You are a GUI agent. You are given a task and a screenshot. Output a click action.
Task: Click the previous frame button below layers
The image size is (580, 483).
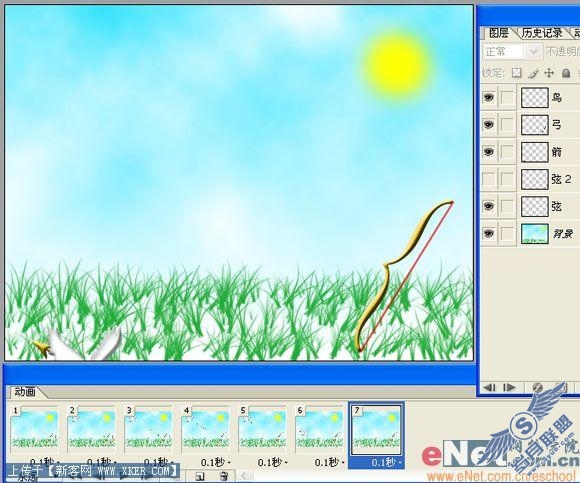point(490,387)
